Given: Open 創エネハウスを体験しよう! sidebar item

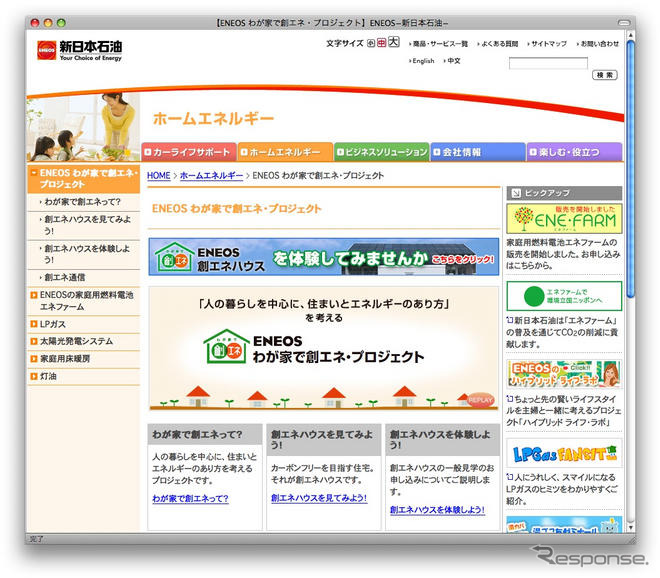Looking at the screenshot, I should click(x=83, y=254).
